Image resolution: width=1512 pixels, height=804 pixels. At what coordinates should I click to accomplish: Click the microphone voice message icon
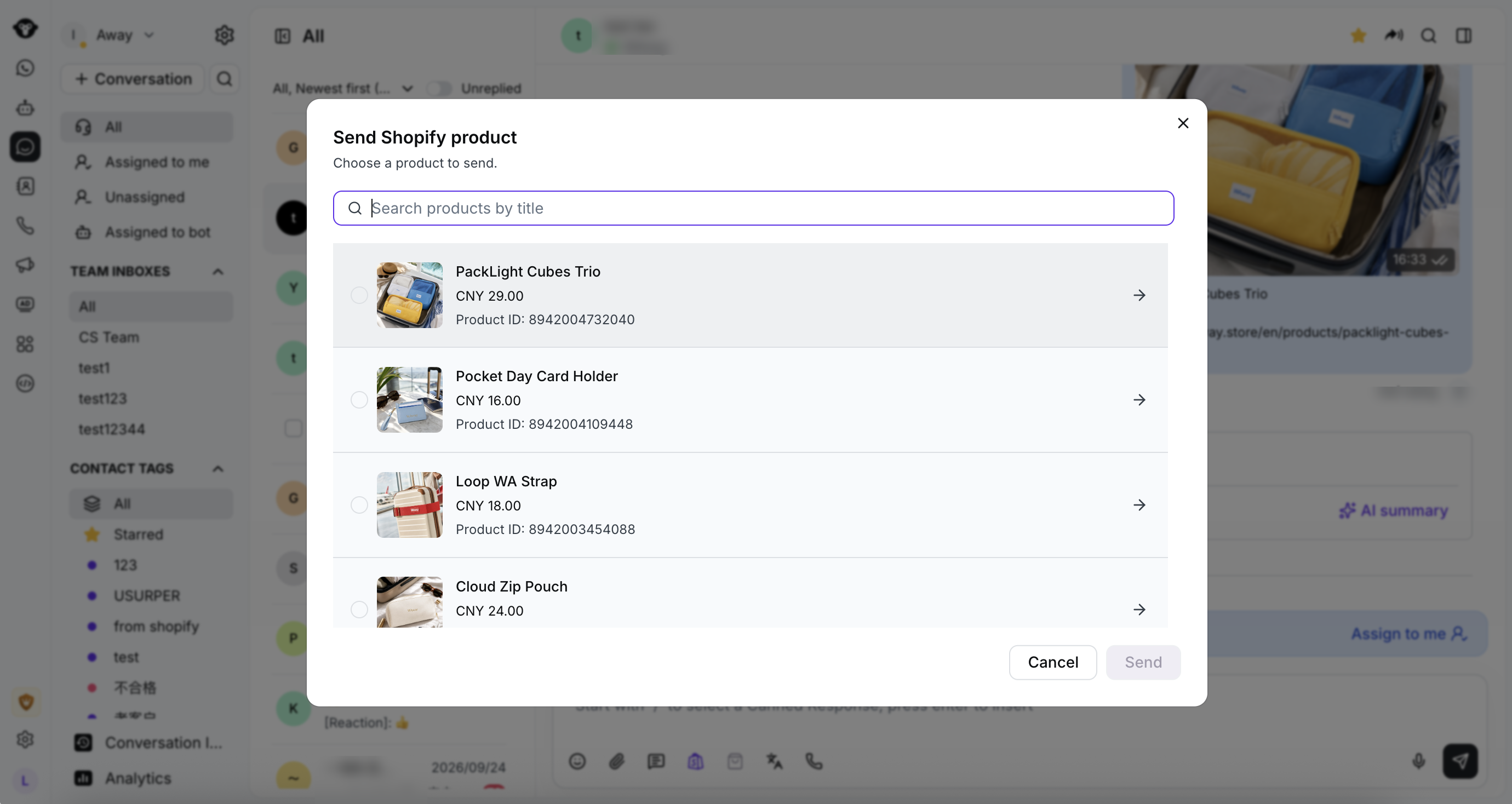pyautogui.click(x=1418, y=762)
